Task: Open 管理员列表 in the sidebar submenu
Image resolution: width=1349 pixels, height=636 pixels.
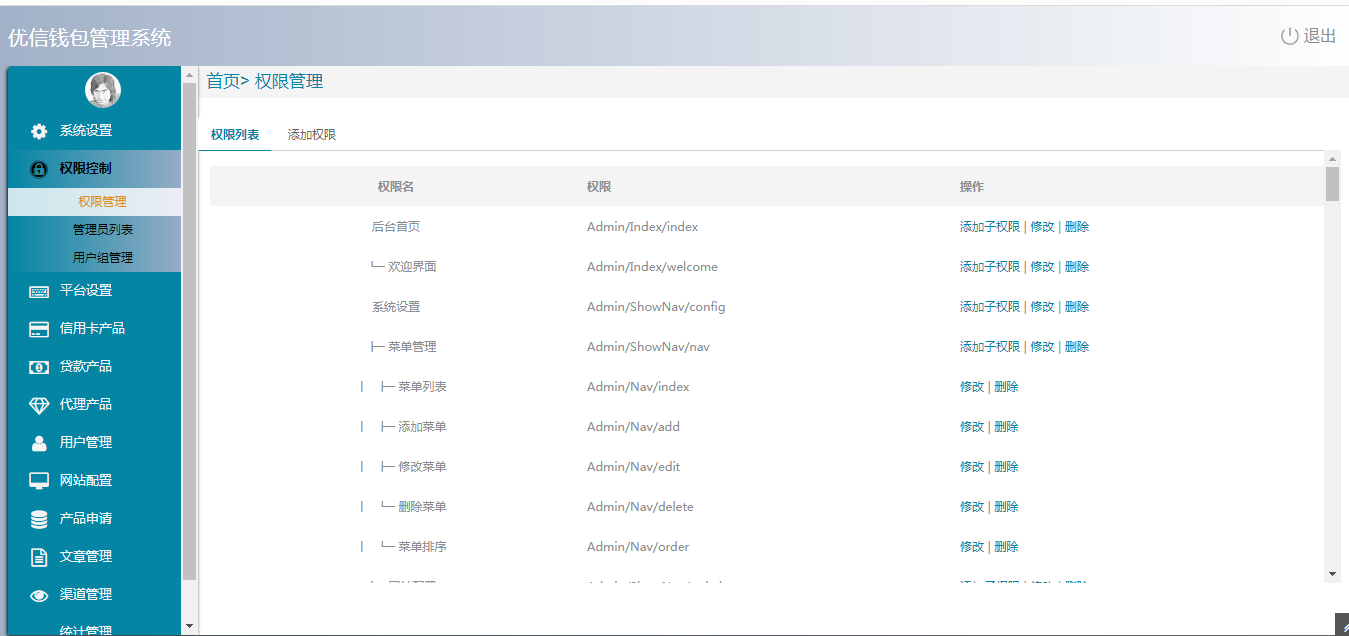Action: click(x=102, y=229)
